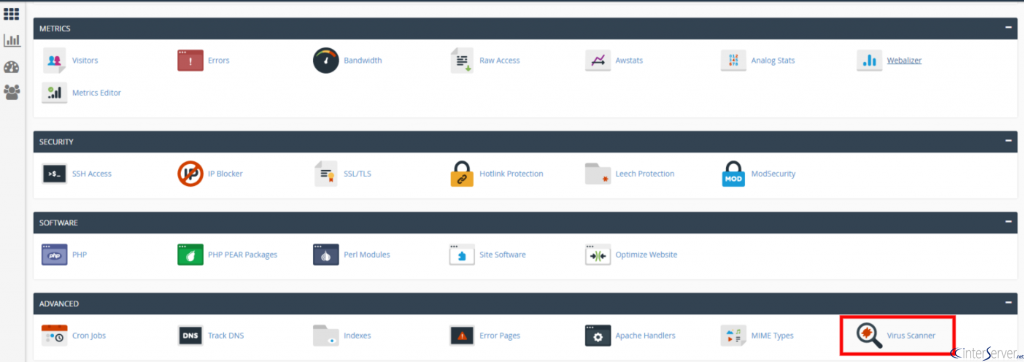Click the MIME Types icon
1024x362 pixels.
point(733,335)
